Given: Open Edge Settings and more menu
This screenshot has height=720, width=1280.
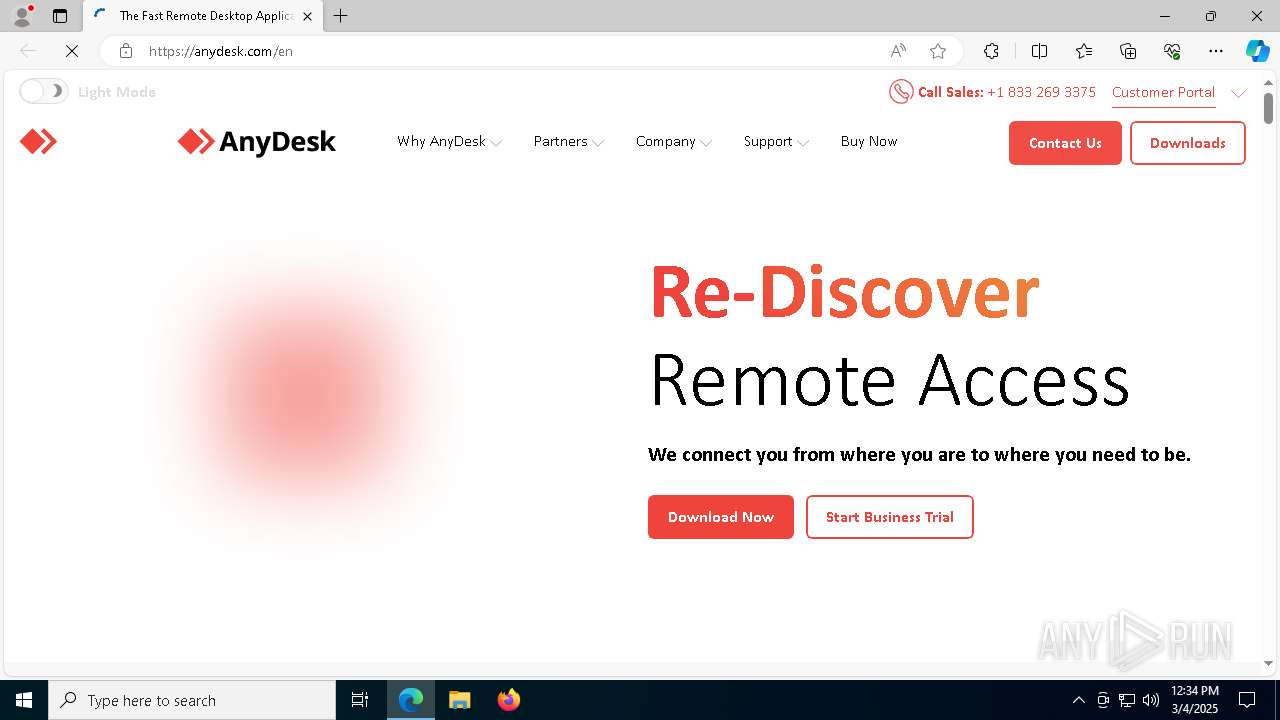Looking at the screenshot, I should (x=1216, y=51).
